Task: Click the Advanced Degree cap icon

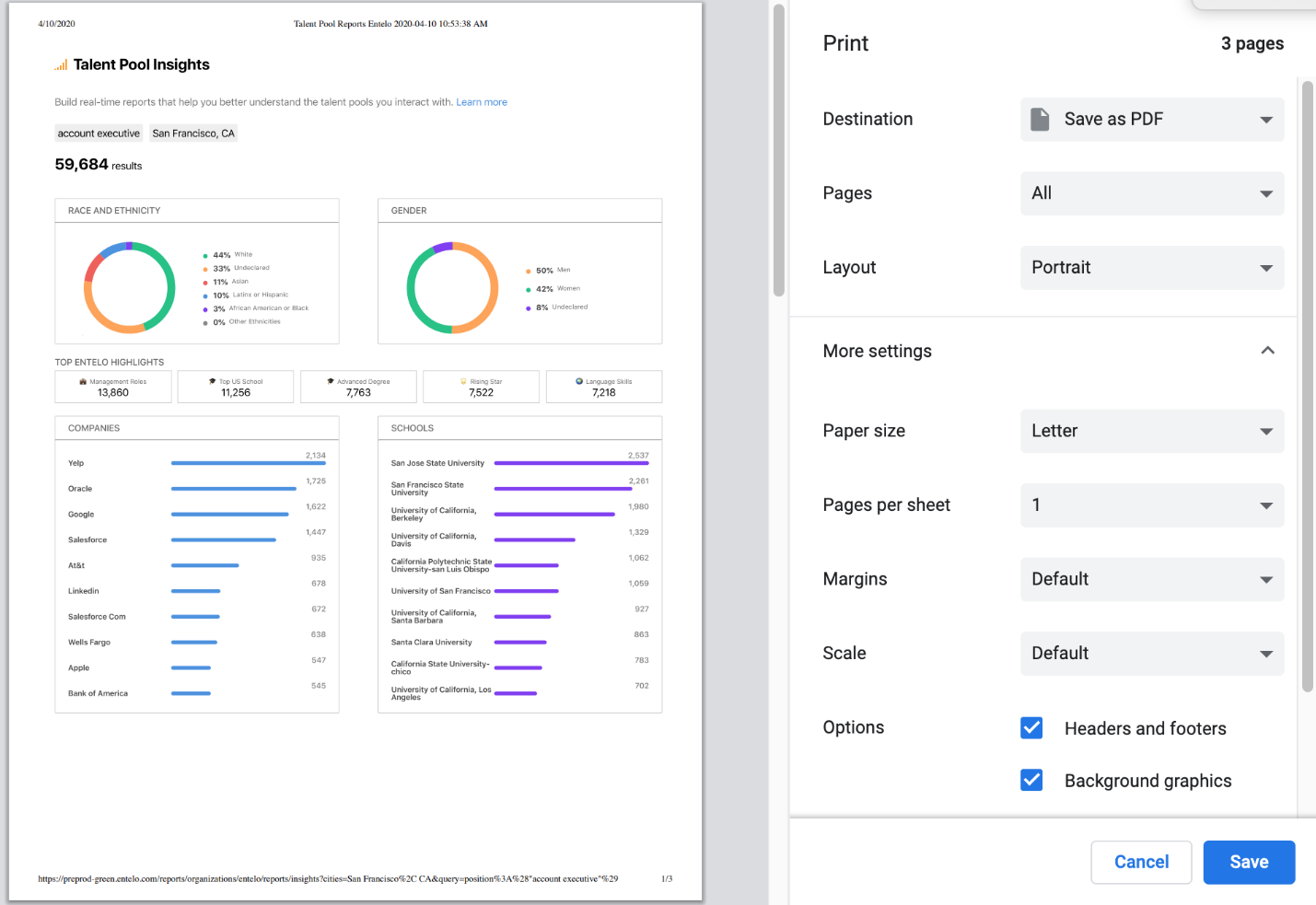Action: [x=331, y=381]
